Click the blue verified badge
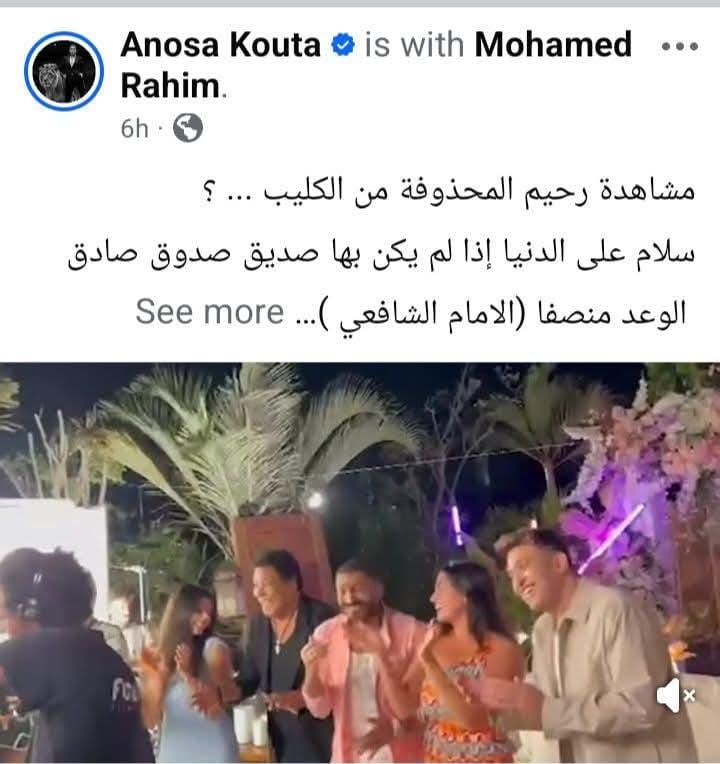 pyautogui.click(x=343, y=45)
